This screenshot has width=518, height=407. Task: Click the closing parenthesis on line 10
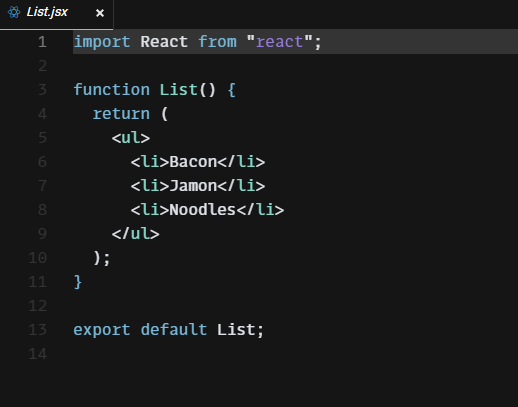pyautogui.click(x=97, y=258)
